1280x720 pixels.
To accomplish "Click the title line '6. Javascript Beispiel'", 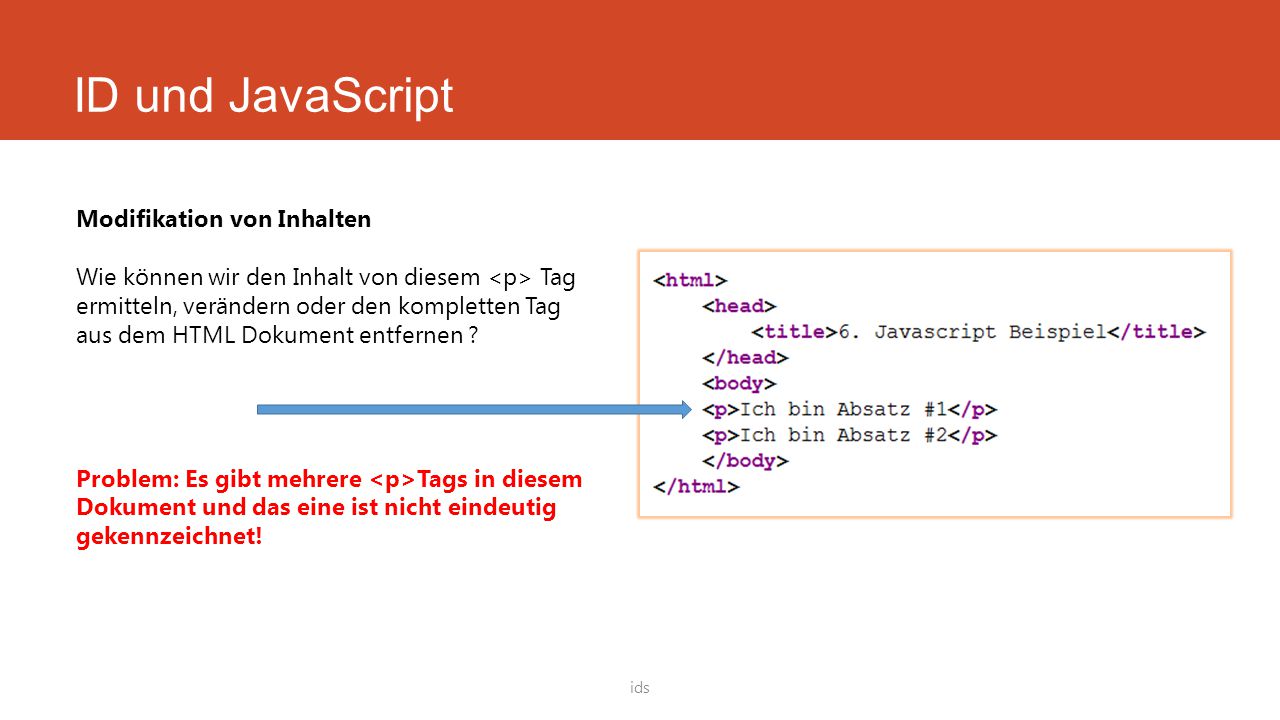I will pyautogui.click(x=978, y=332).
